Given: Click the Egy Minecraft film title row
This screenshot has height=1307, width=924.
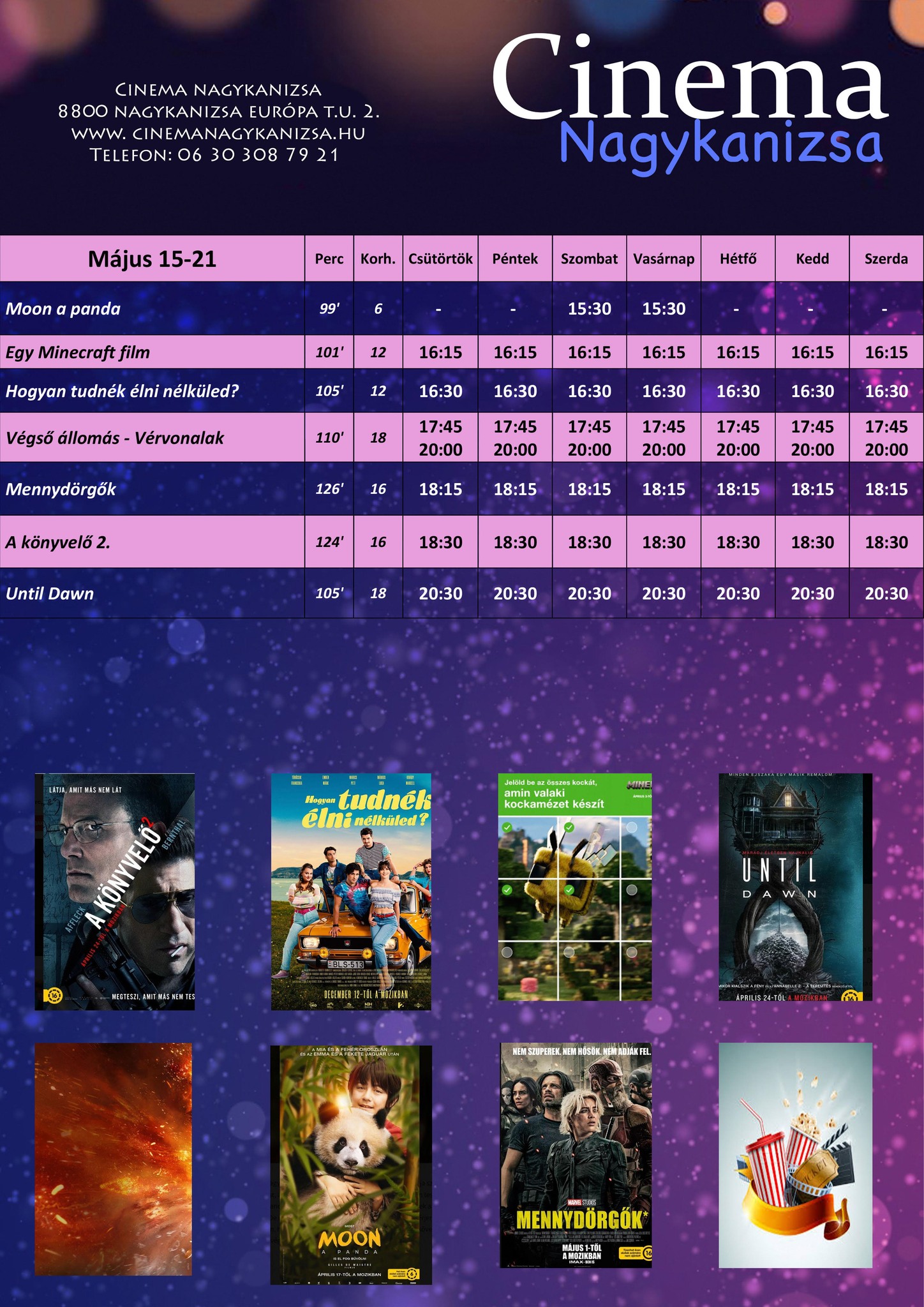Looking at the screenshot, I should point(152,352).
